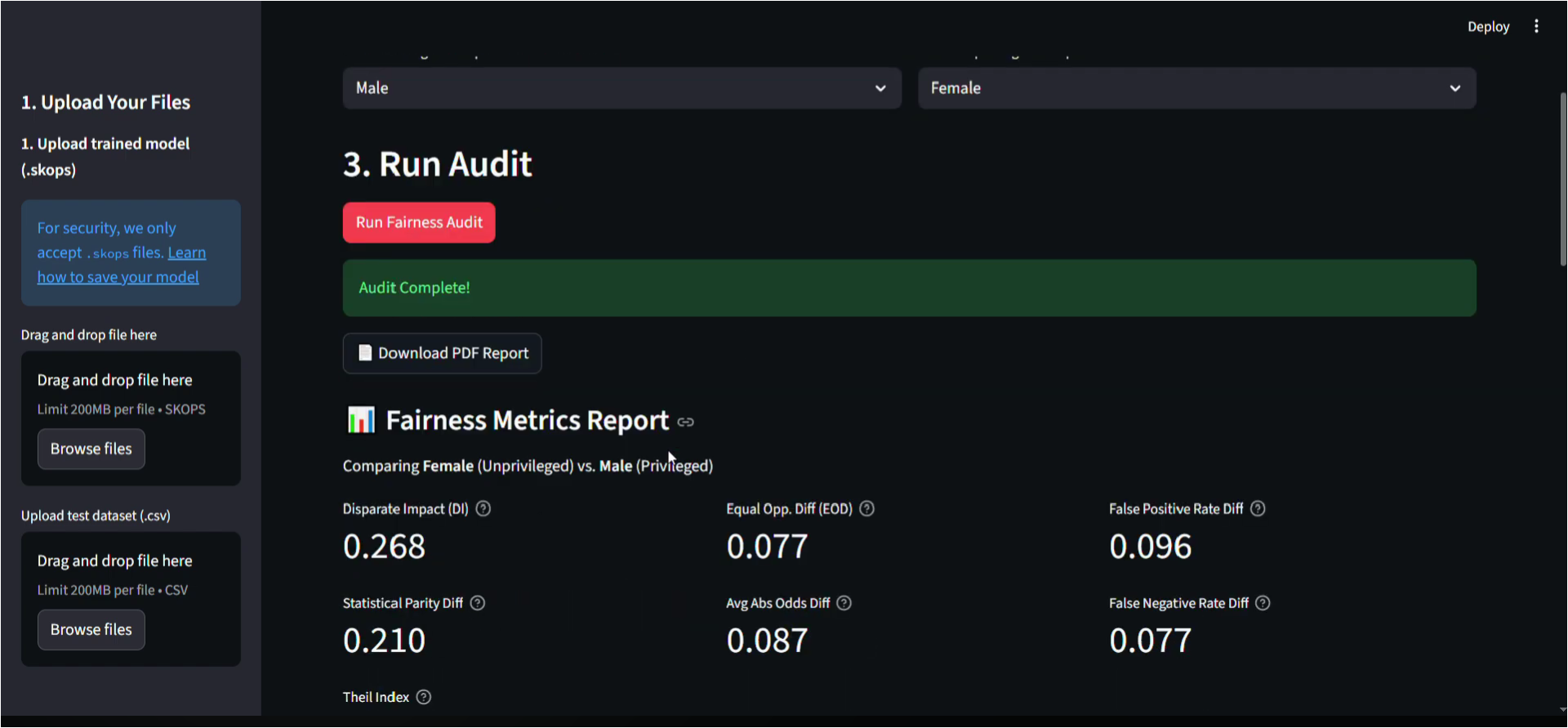Browse files for the SKOPS model upload

pyautogui.click(x=91, y=449)
